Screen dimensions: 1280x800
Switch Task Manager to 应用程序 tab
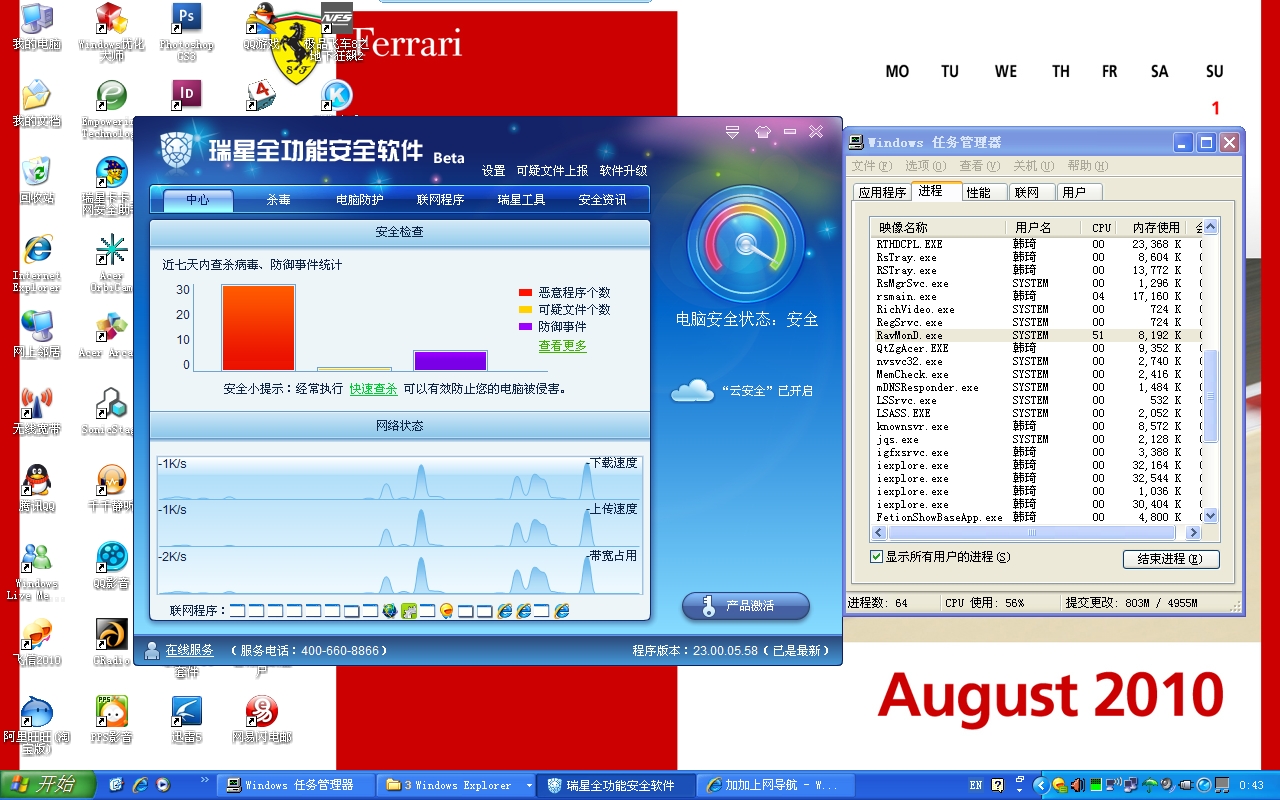882,192
